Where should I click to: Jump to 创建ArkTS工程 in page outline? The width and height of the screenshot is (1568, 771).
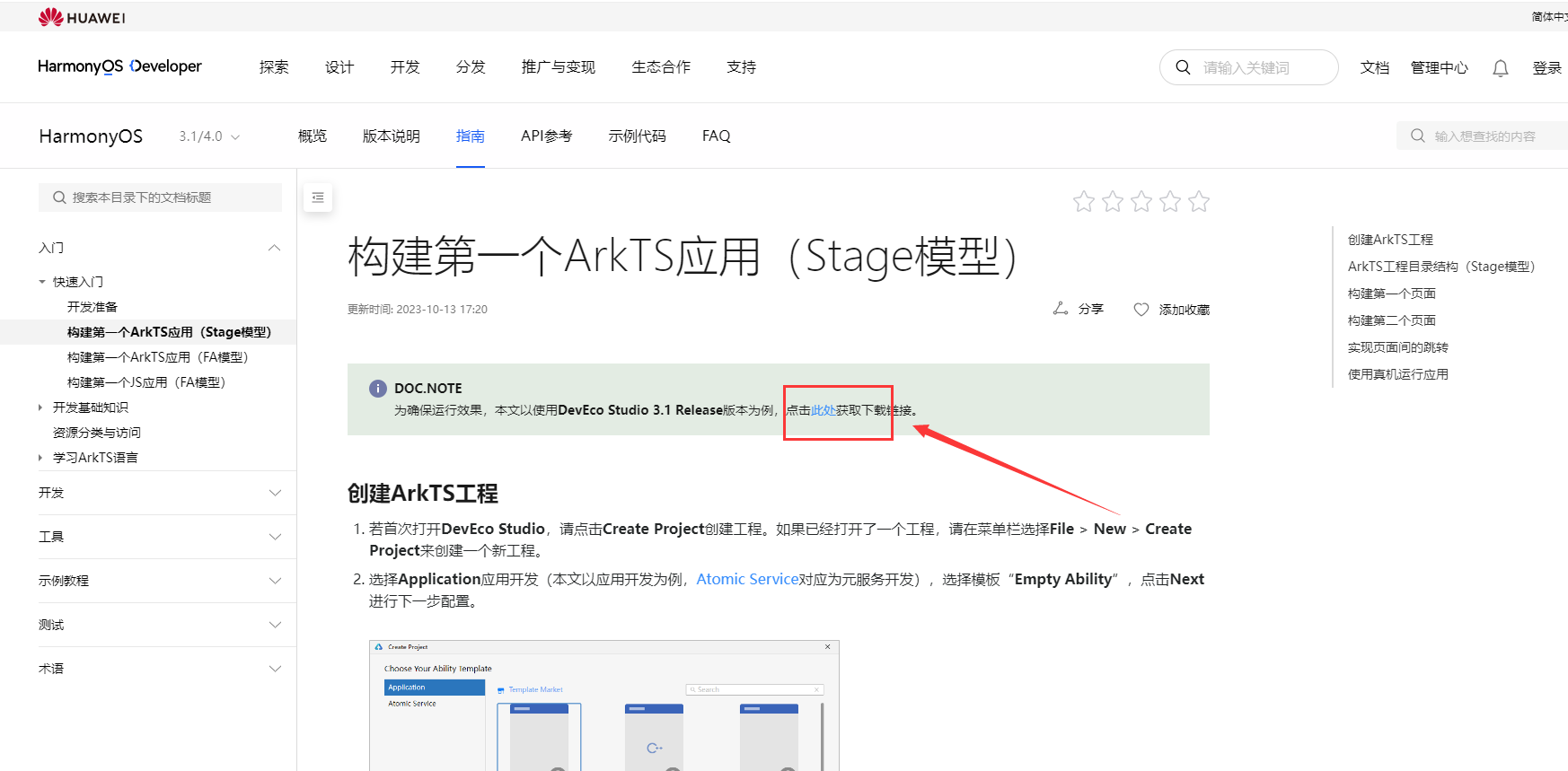click(x=1390, y=240)
